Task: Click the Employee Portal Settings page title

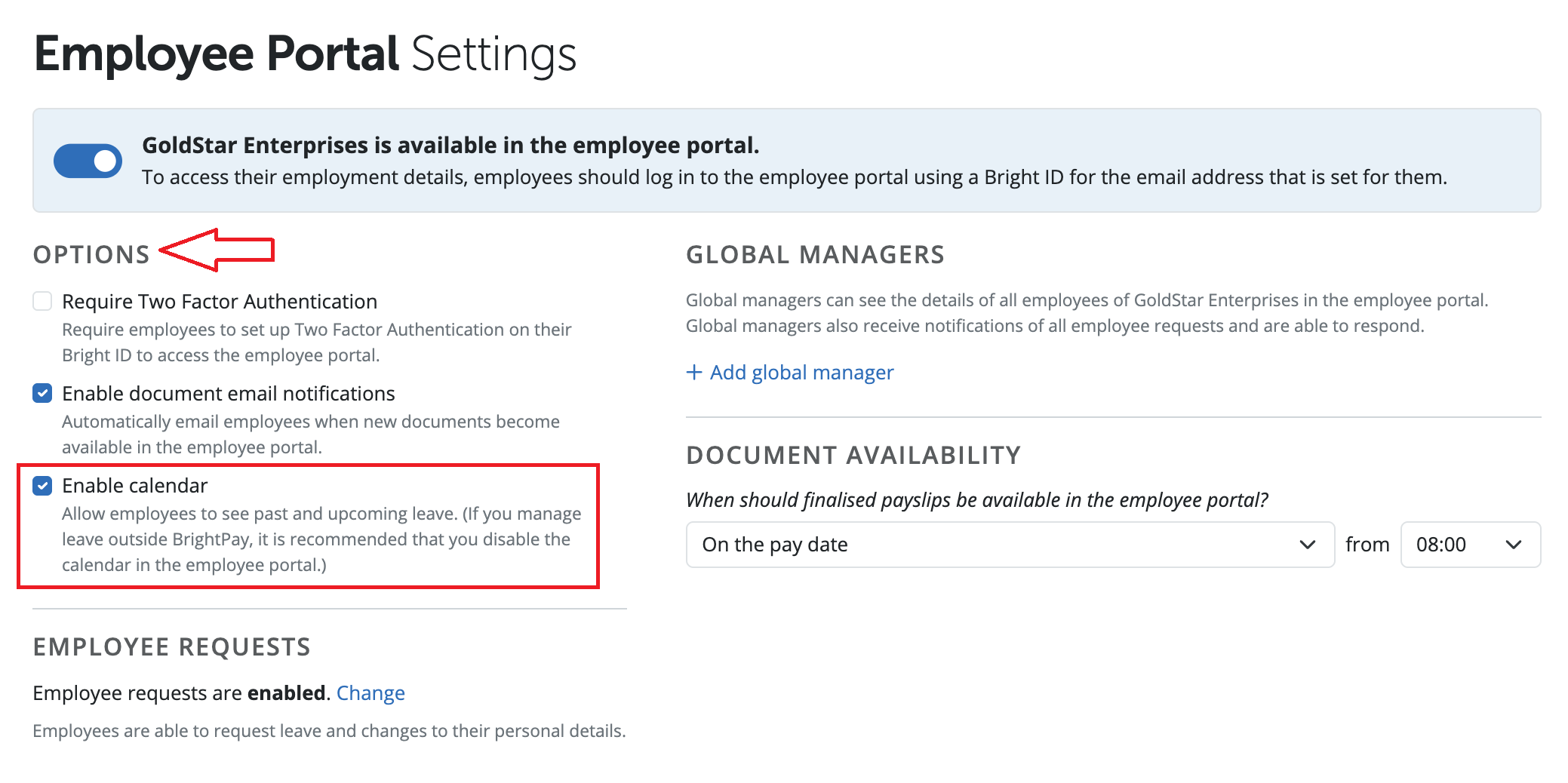Action: (306, 53)
